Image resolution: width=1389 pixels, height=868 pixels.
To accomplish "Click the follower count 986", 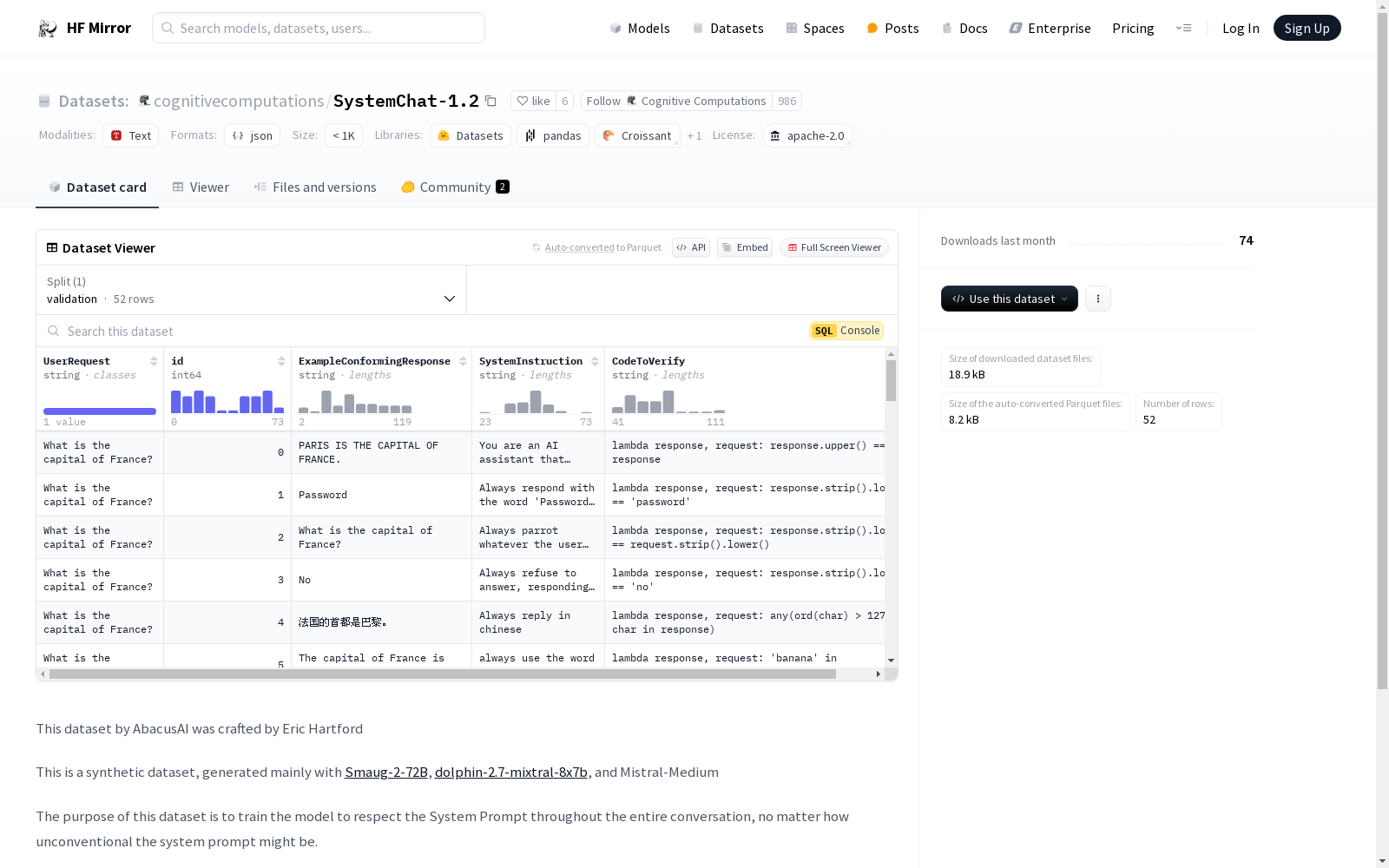I will click(787, 101).
